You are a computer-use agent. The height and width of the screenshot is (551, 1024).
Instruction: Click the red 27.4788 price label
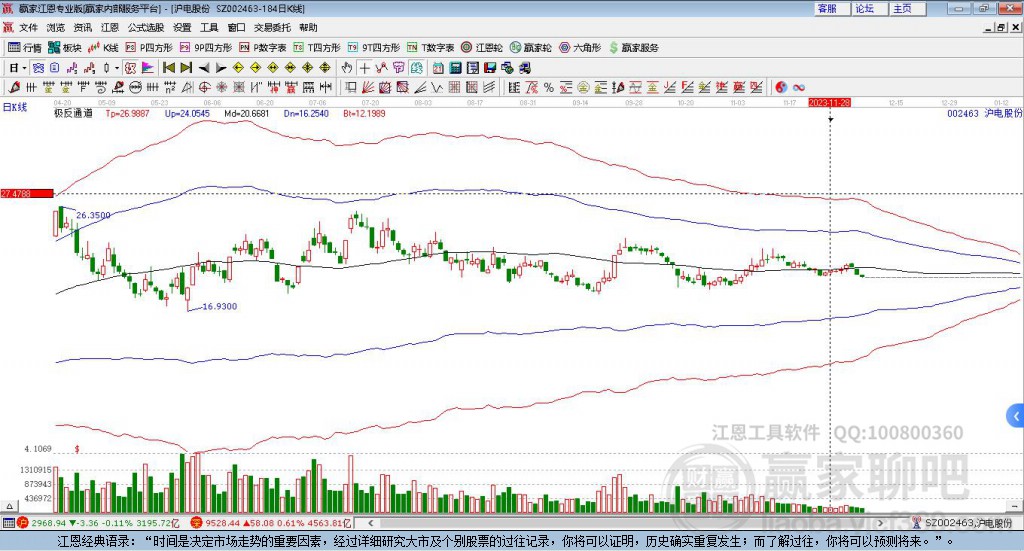tap(27, 193)
